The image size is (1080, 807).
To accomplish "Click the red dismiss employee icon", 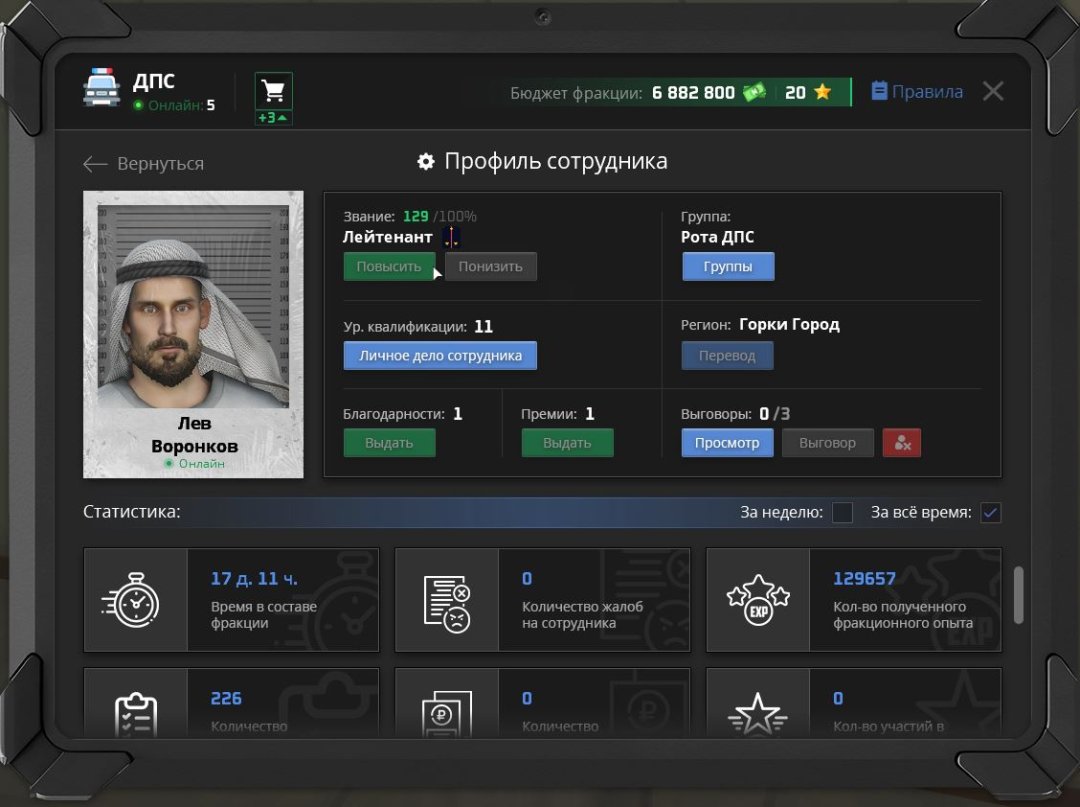I will pyautogui.click(x=902, y=443).
